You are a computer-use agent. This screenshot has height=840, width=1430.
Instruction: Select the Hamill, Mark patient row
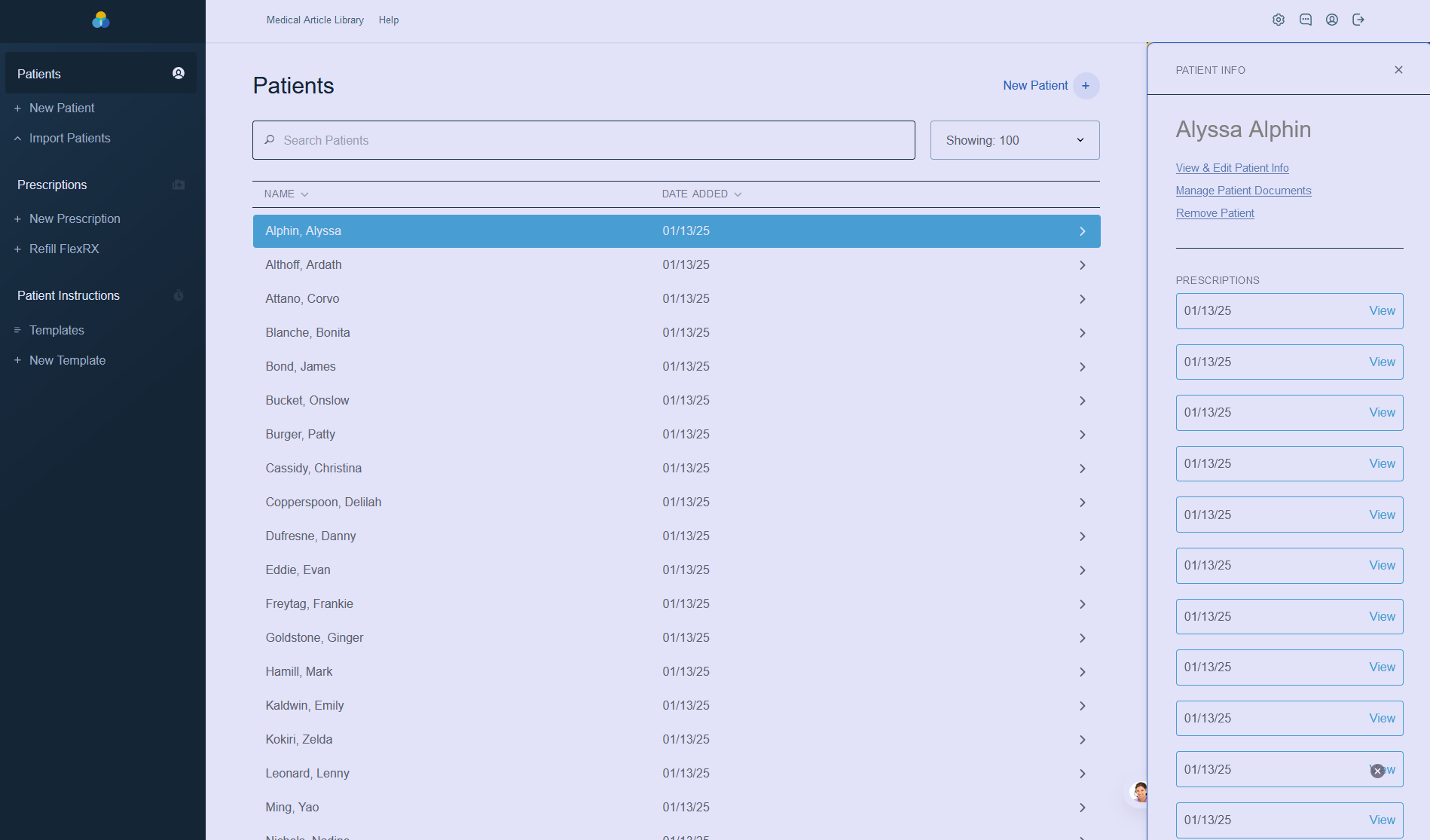pyautogui.click(x=677, y=671)
